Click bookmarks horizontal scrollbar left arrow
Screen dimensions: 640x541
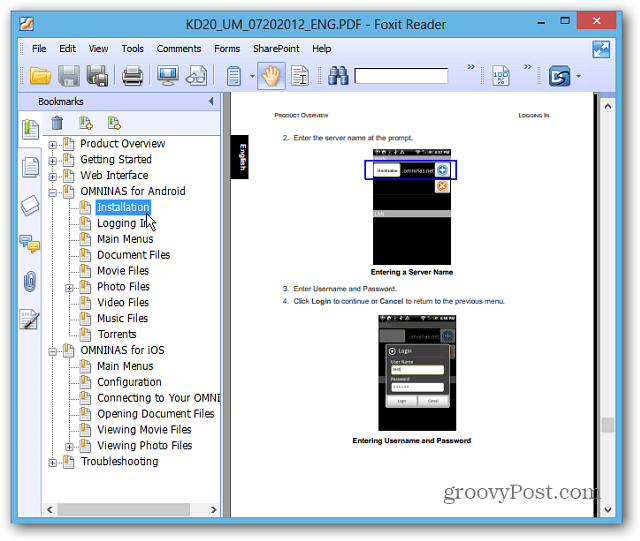pyautogui.click(x=50, y=510)
